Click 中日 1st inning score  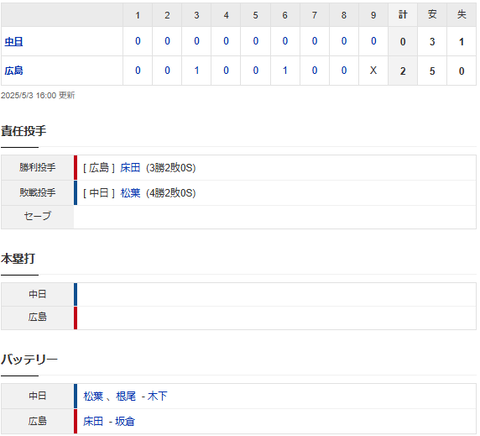point(138,41)
